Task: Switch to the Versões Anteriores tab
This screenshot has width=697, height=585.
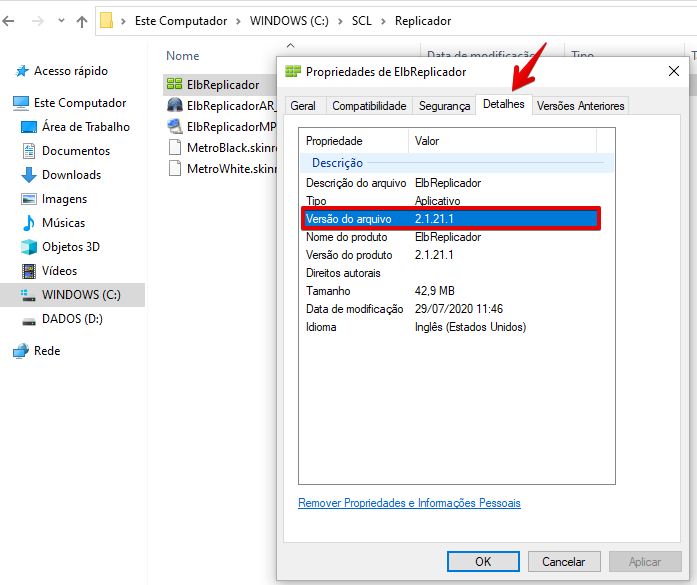Action: [581, 106]
